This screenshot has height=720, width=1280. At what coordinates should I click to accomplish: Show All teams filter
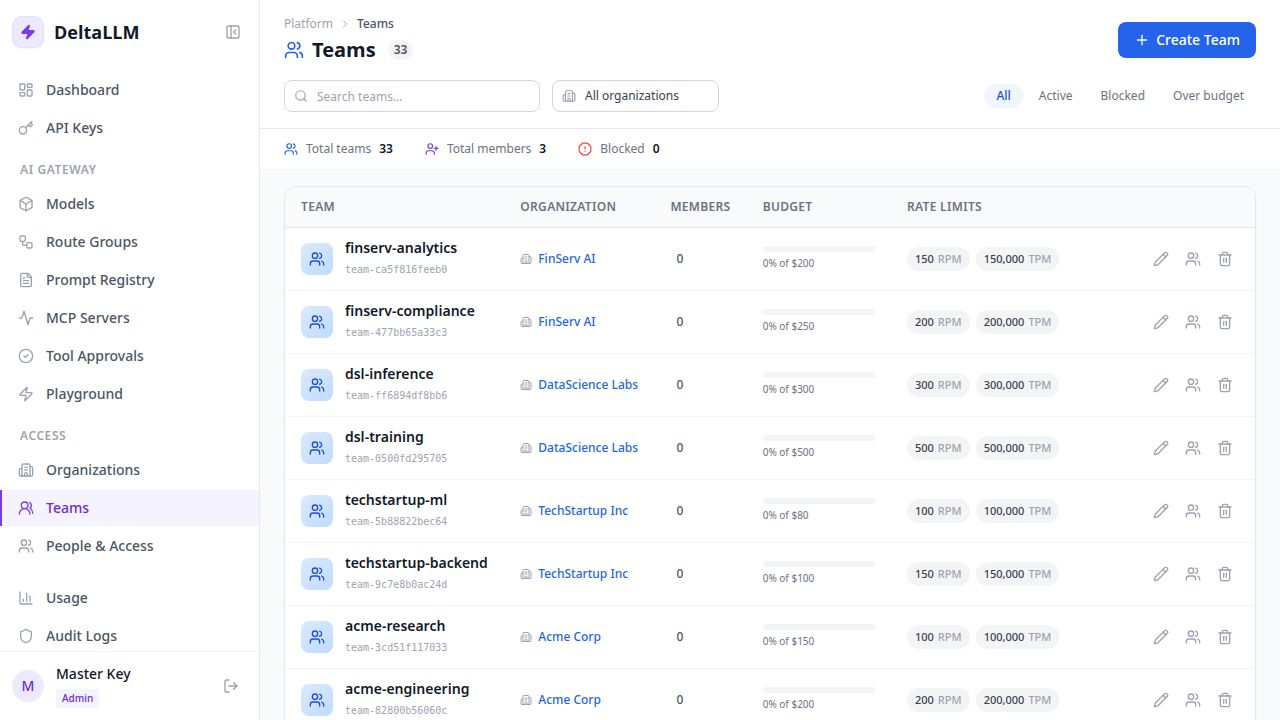click(x=1003, y=96)
